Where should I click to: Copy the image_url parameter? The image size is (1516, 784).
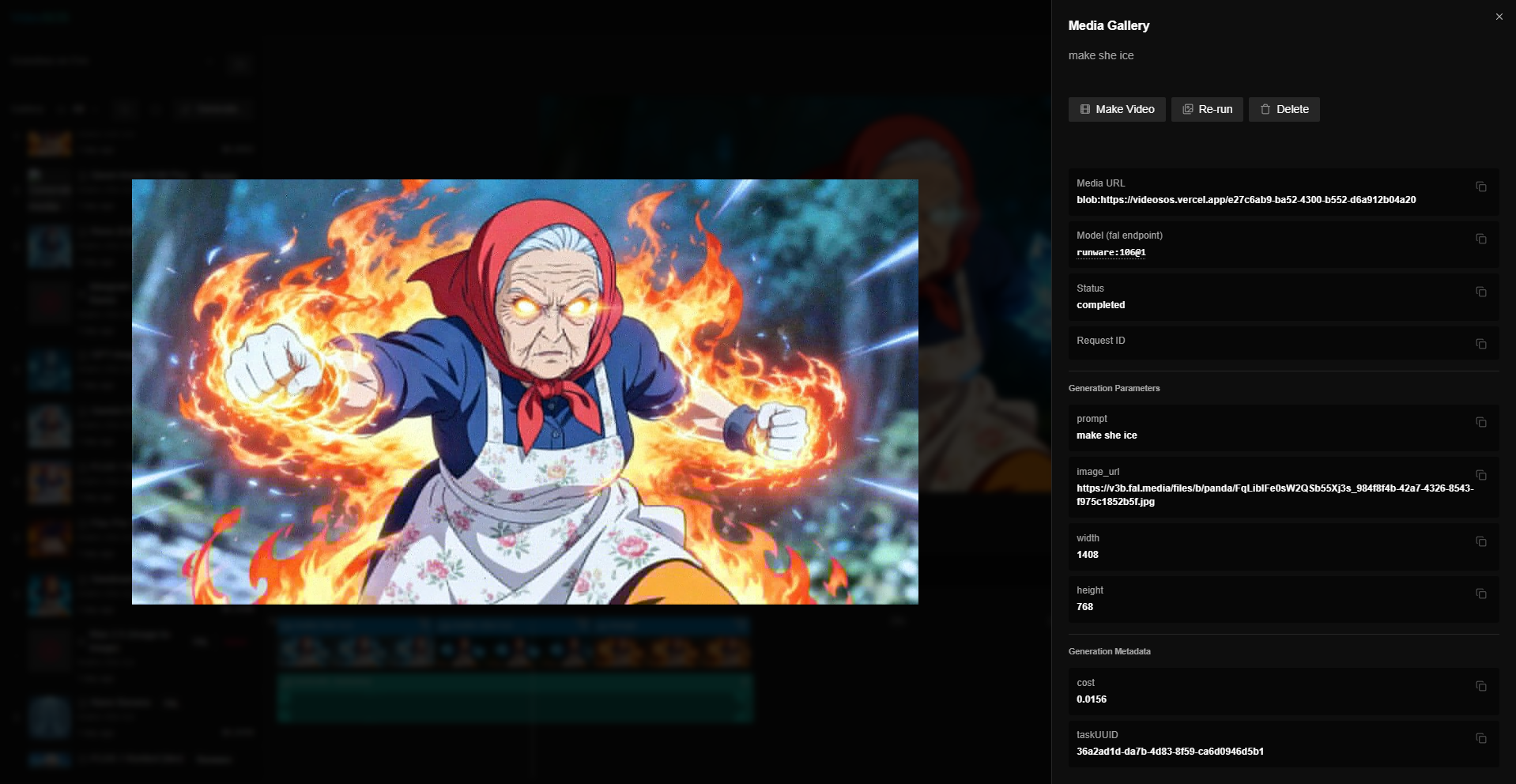coord(1480,476)
